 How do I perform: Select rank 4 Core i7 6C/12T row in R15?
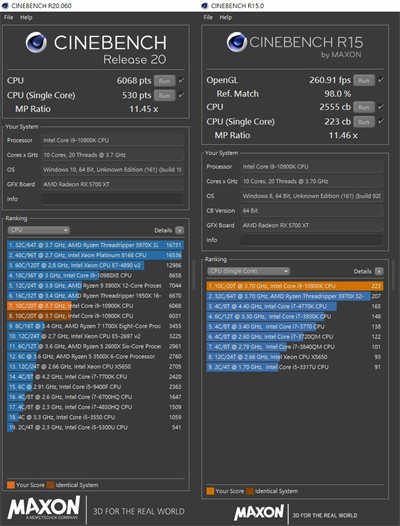click(295, 316)
